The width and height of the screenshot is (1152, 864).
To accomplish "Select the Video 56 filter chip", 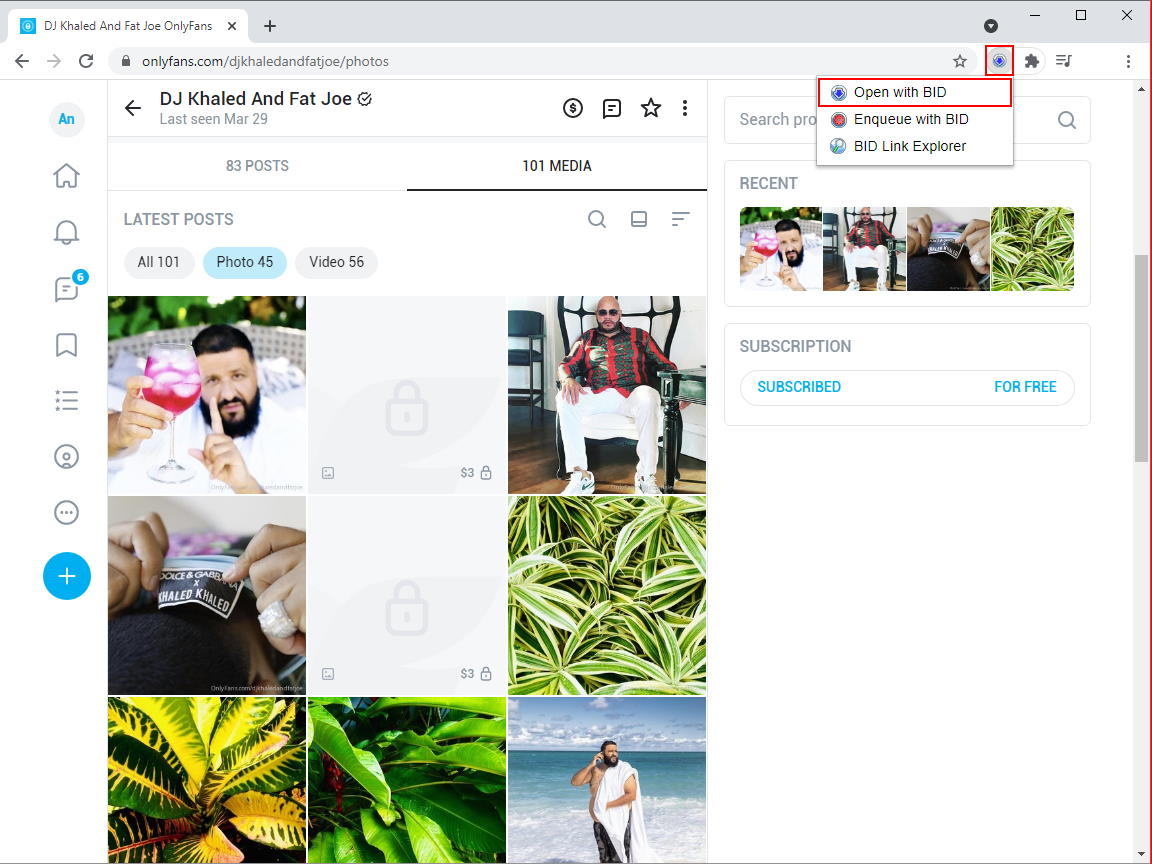I will click(336, 262).
